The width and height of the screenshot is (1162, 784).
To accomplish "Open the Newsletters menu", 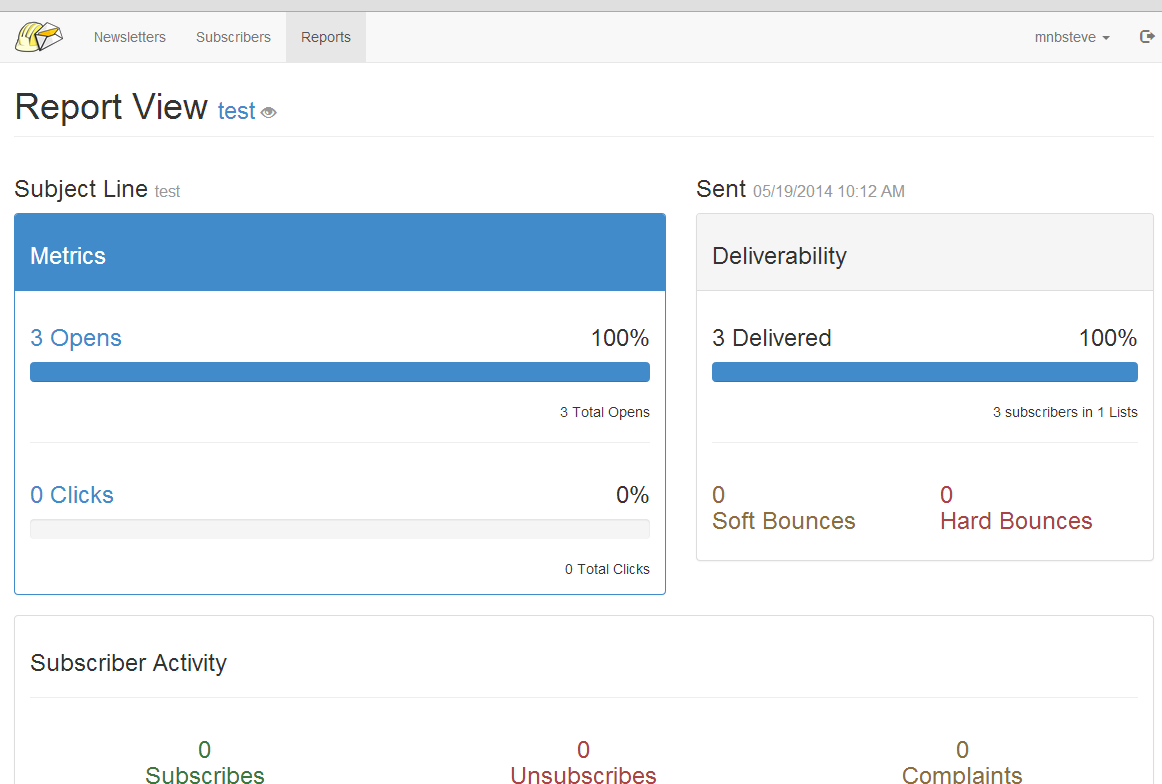I will click(130, 37).
